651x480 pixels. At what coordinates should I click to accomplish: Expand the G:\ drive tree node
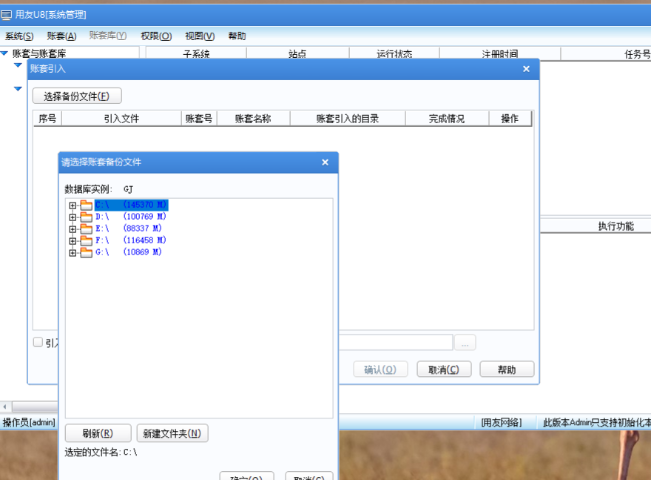(x=72, y=253)
